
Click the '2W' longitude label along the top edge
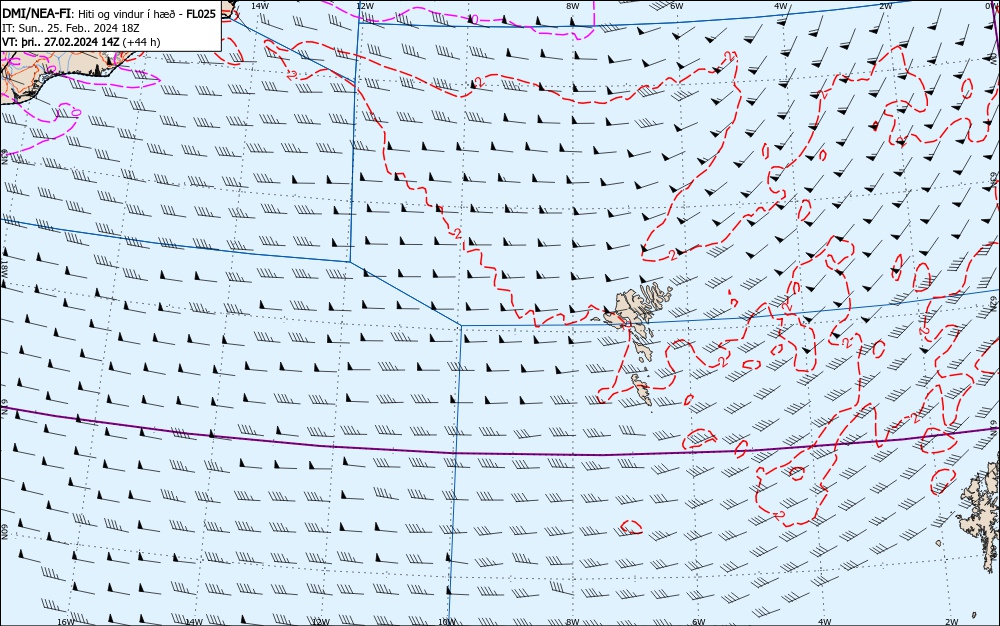[885, 5]
